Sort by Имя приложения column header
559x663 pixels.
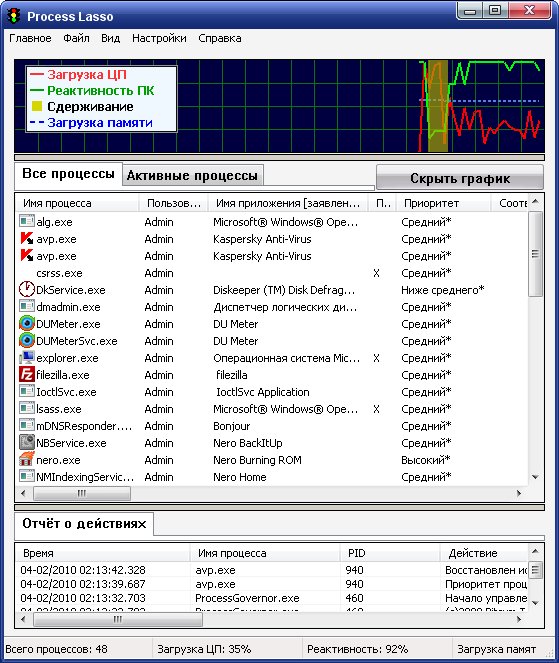[288, 203]
